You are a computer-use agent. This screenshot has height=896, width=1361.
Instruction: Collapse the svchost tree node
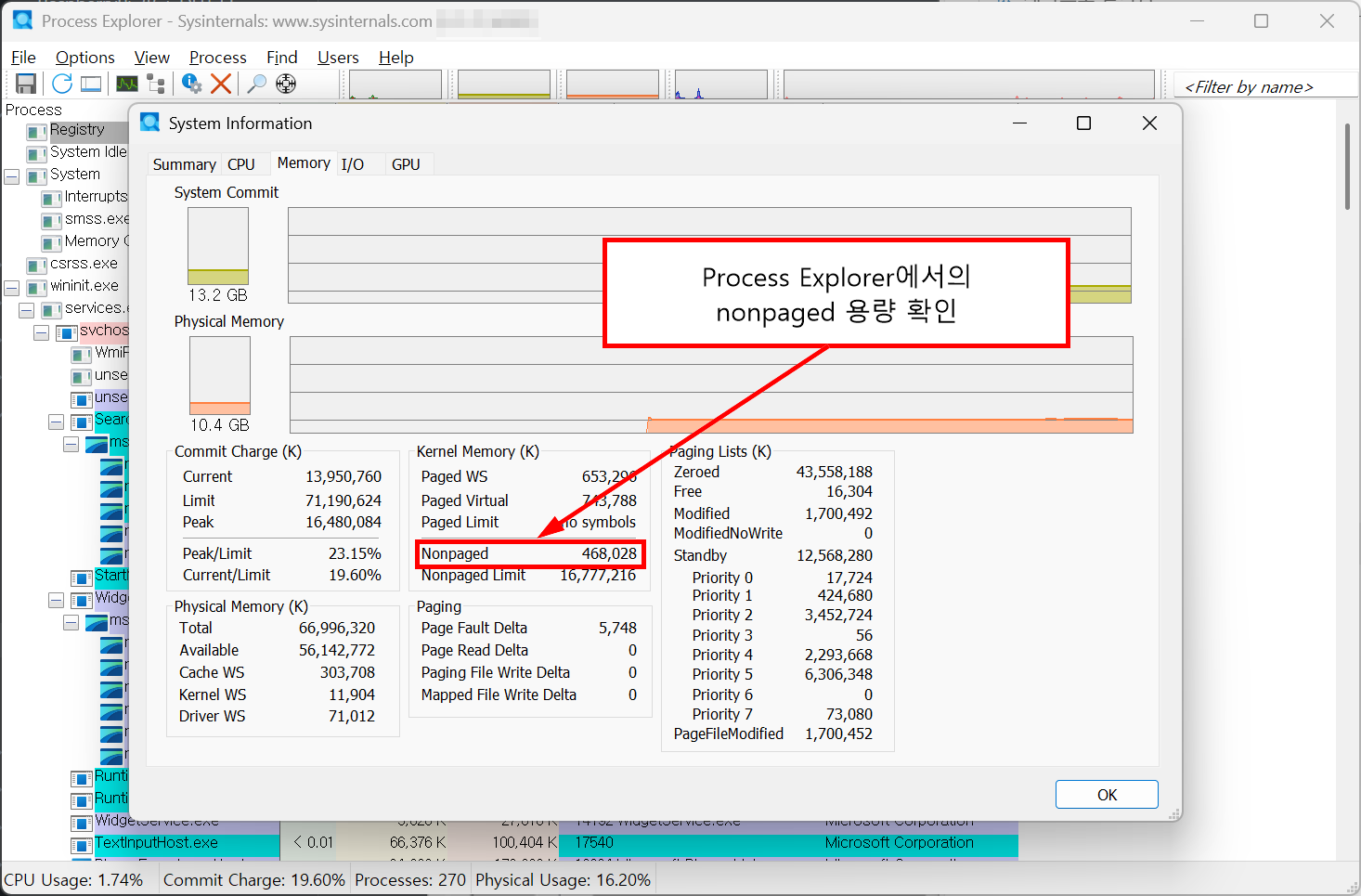click(42, 331)
